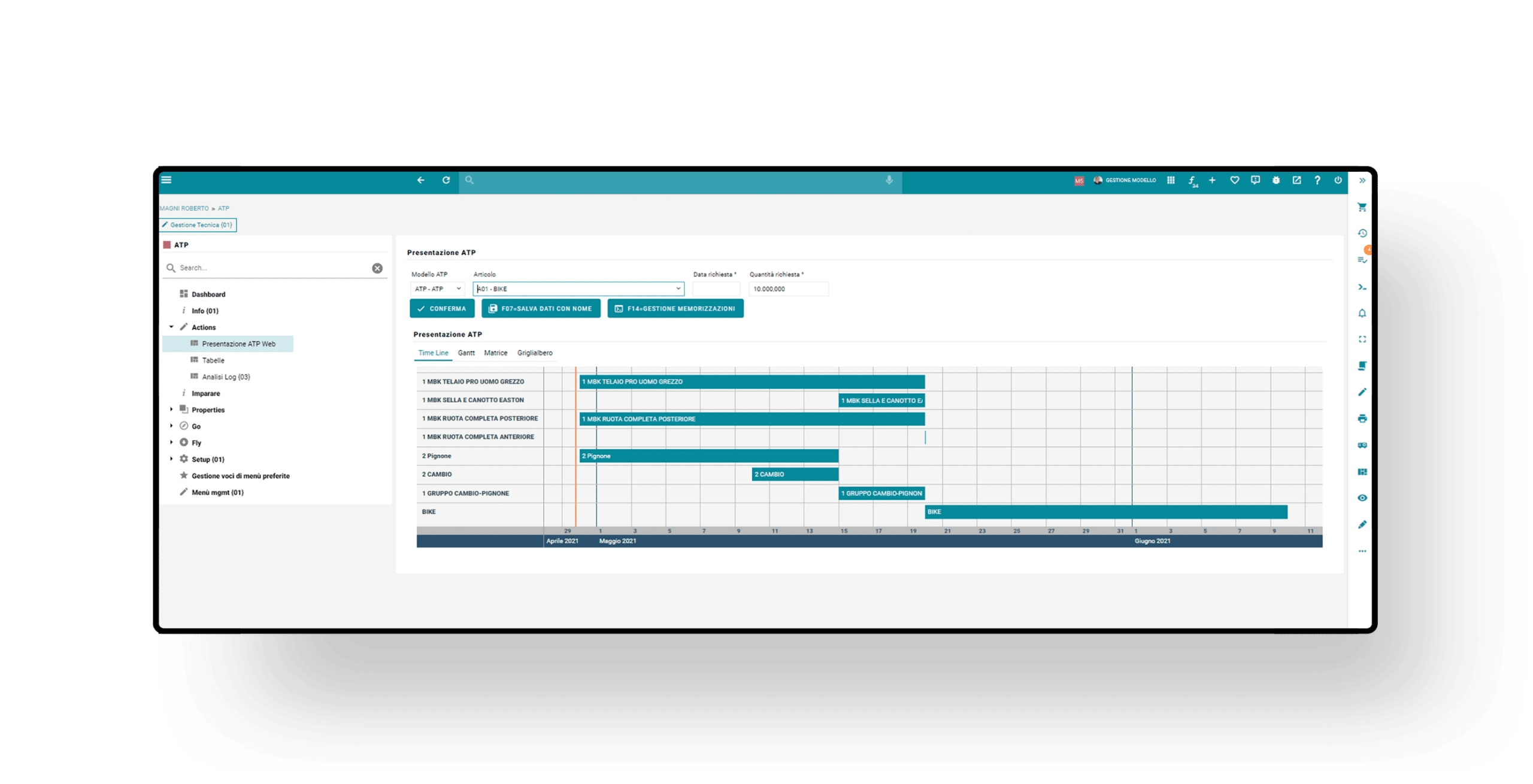
Task: Toggle fullscreen mode icon
Action: pos(1362,339)
